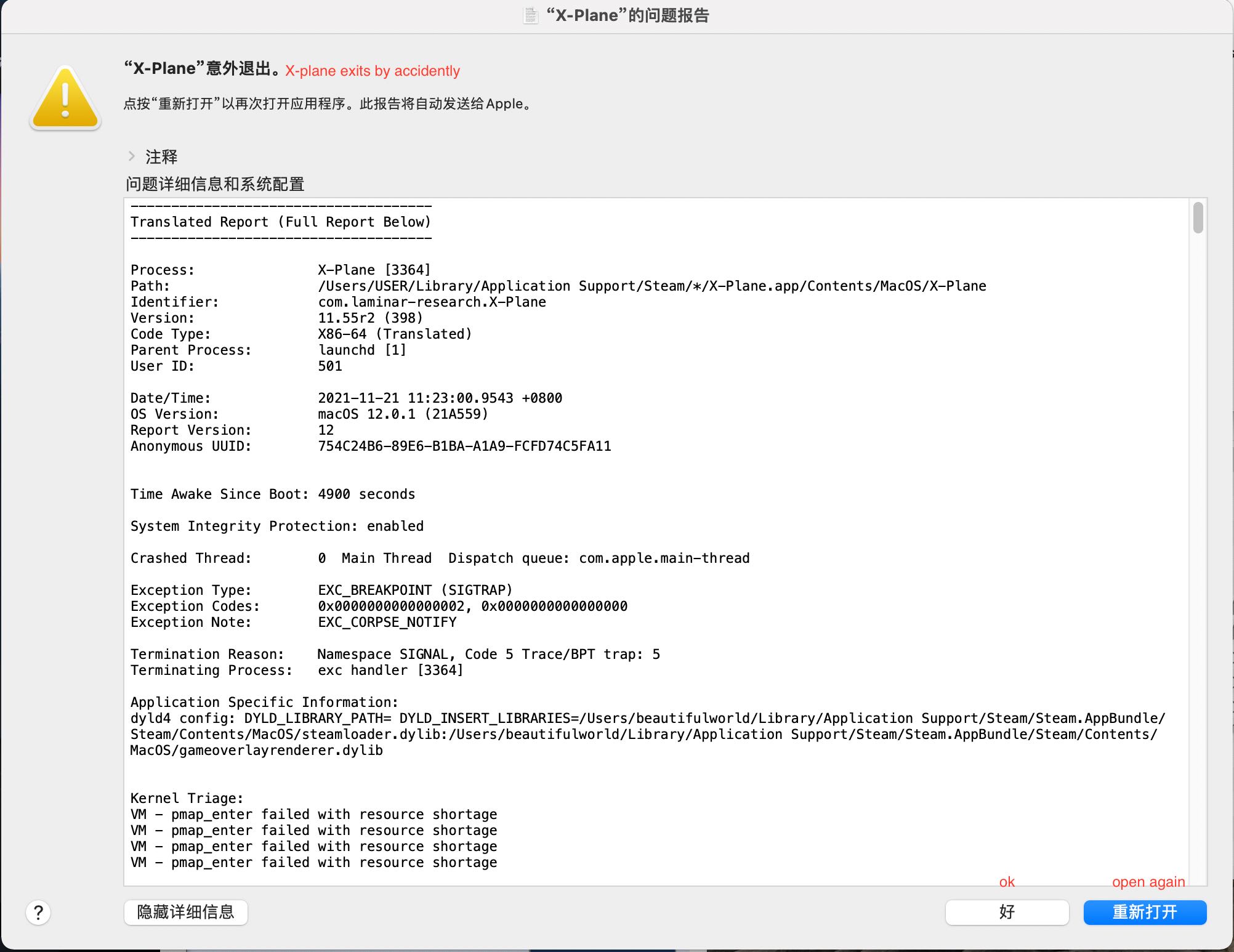The height and width of the screenshot is (952, 1234).
Task: Expand the 注释 comments section
Action: click(131, 156)
